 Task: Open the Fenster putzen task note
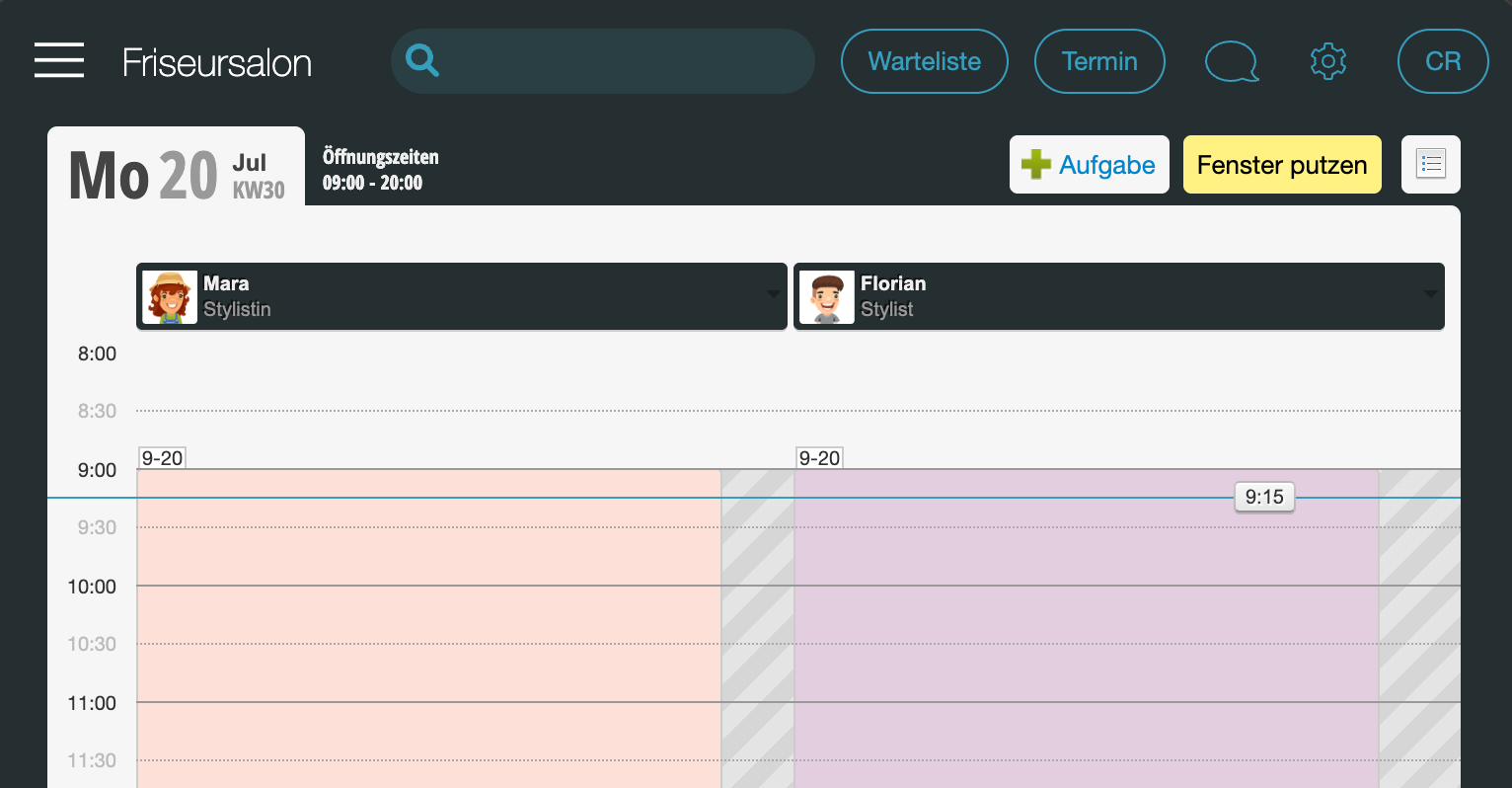pos(1282,164)
